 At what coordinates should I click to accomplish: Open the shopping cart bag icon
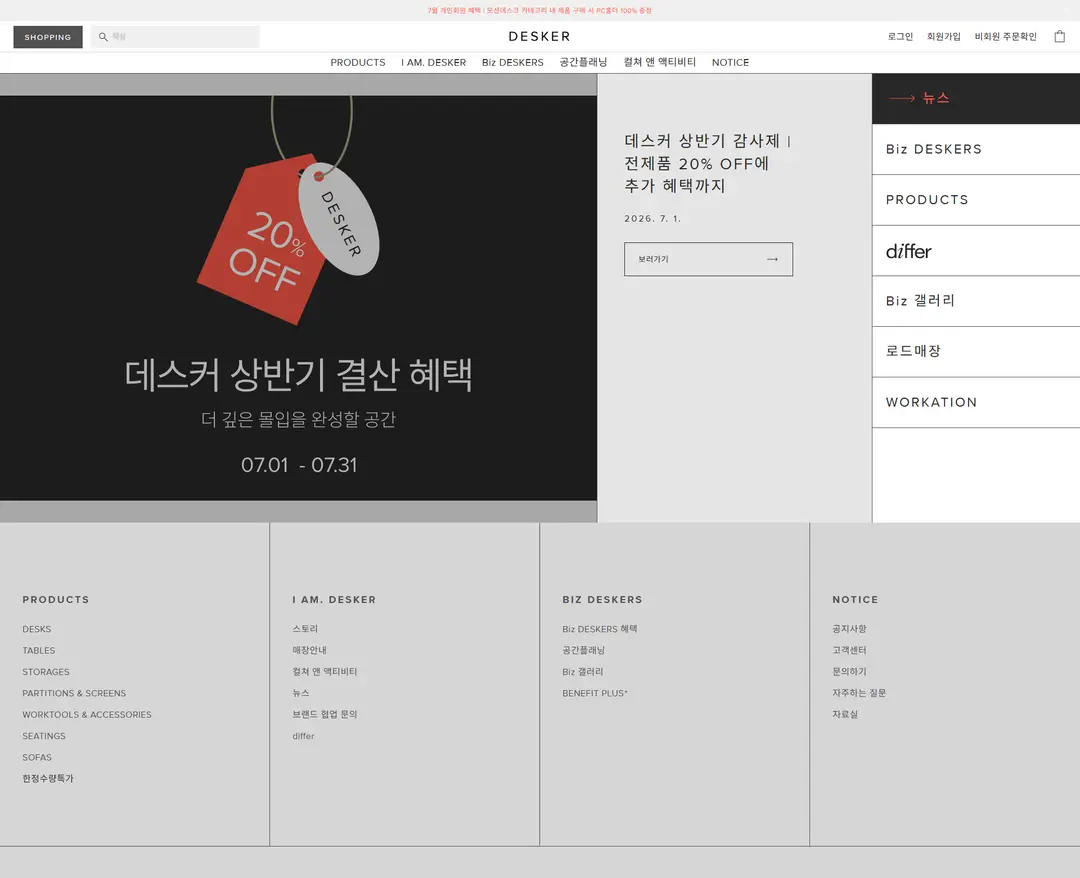click(x=1059, y=36)
